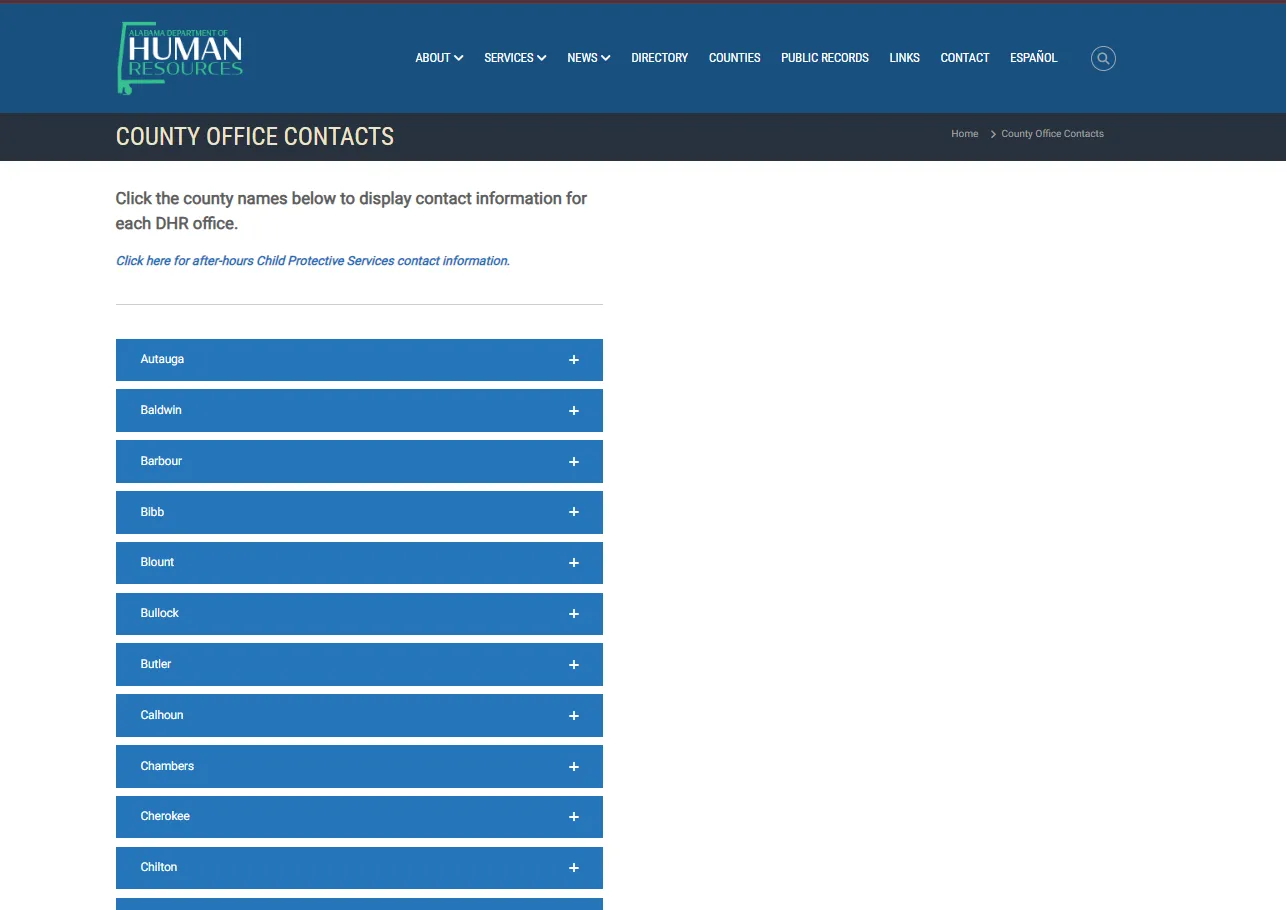This screenshot has height=910, width=1286.
Task: Click the plus icon on Butler row
Action: pyautogui.click(x=574, y=665)
